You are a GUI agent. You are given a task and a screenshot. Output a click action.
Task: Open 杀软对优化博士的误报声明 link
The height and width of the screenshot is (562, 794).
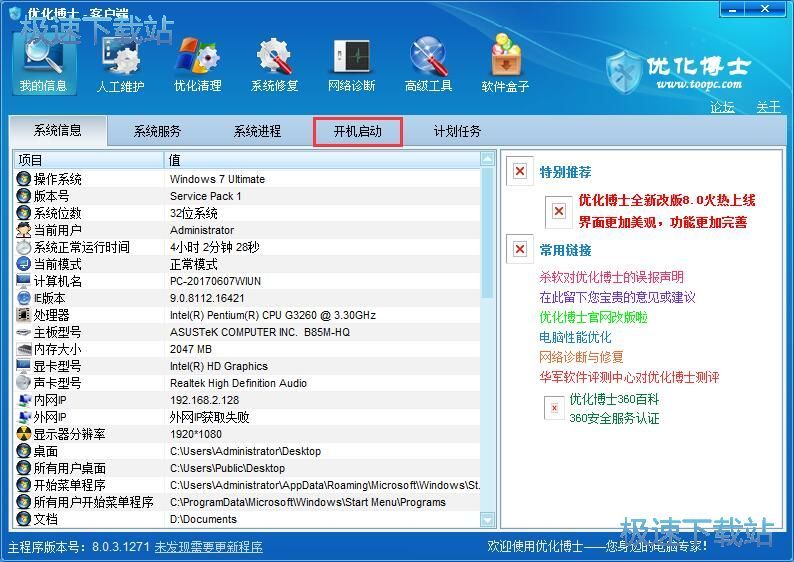611,277
